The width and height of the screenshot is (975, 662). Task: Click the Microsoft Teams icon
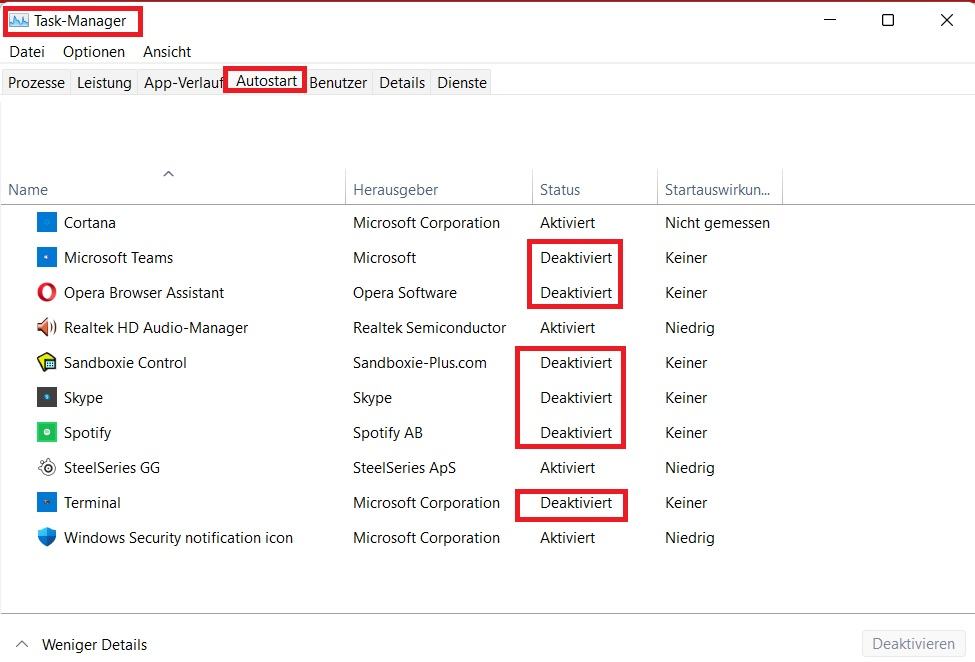tap(47, 257)
